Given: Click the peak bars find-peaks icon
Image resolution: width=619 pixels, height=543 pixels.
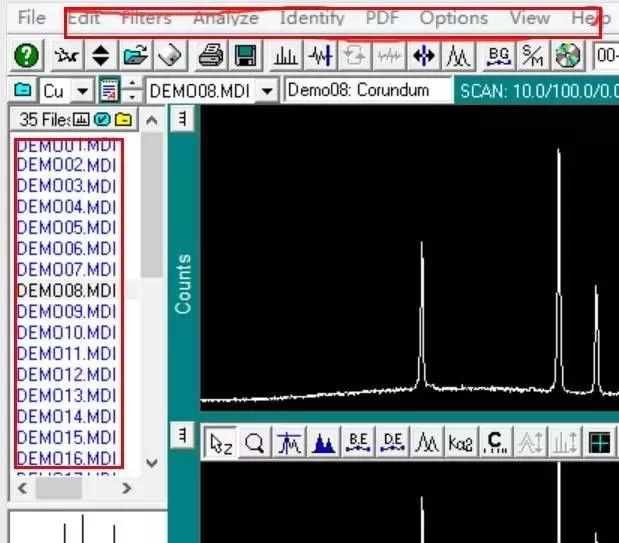Looking at the screenshot, I should point(285,55).
